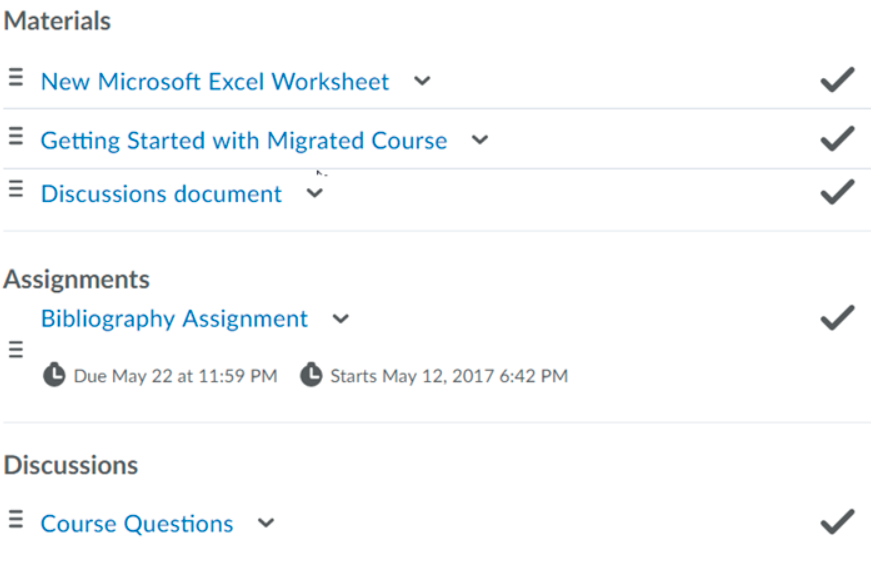The height and width of the screenshot is (562, 871).
Task: Expand the Bibliography Assignment actions chevron
Action: [x=341, y=319]
